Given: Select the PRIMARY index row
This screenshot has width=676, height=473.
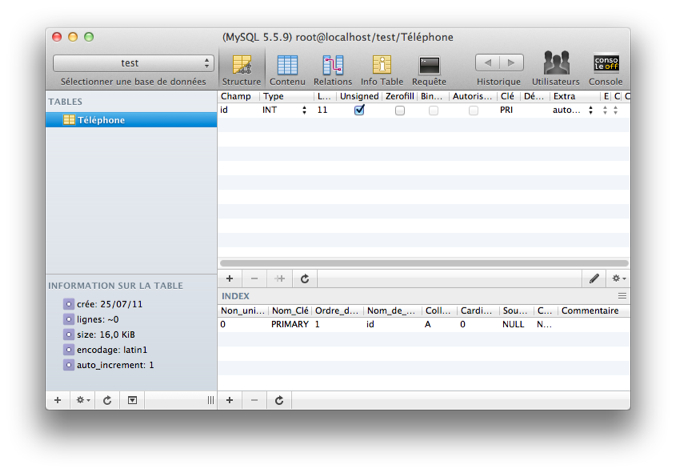Looking at the screenshot, I should [424, 324].
